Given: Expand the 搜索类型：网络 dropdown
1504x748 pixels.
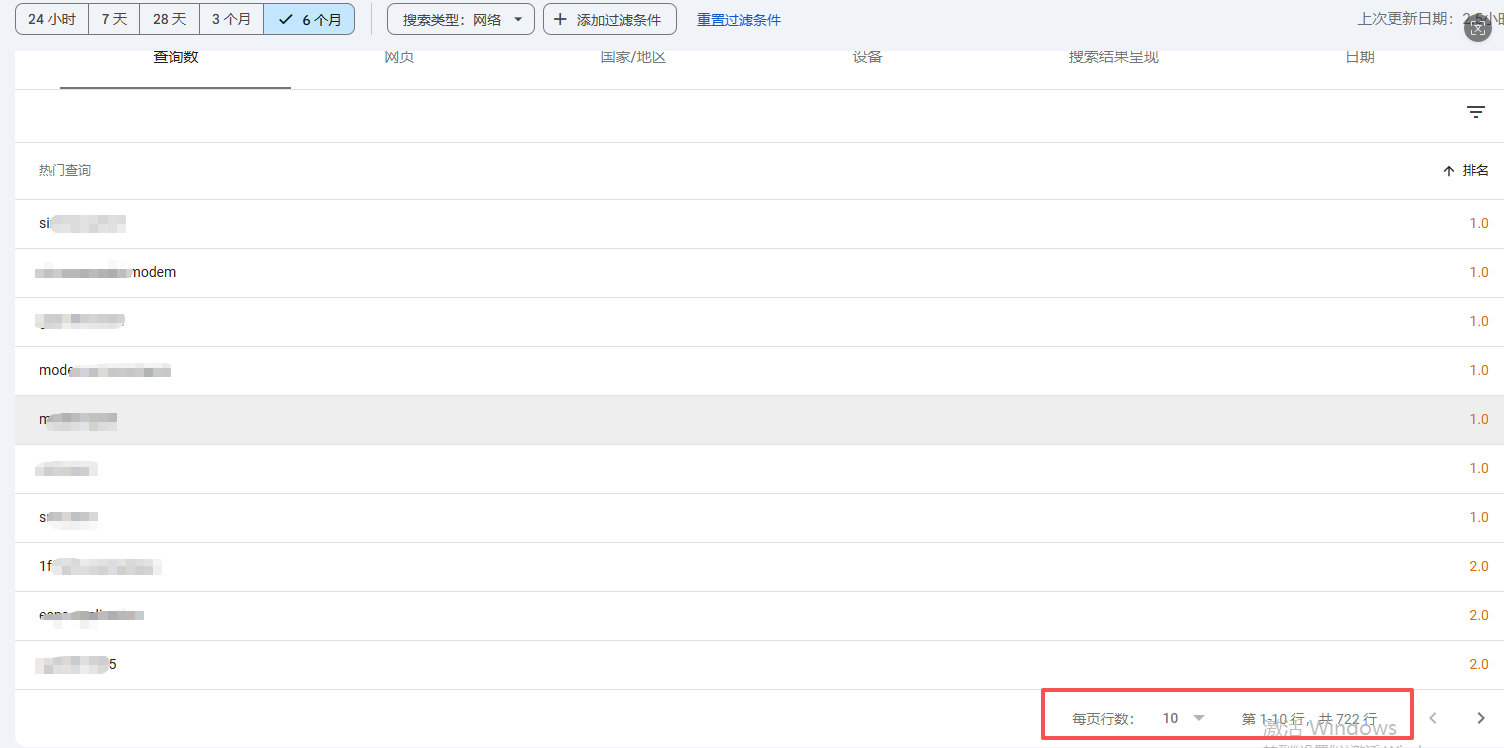Looking at the screenshot, I should [461, 20].
